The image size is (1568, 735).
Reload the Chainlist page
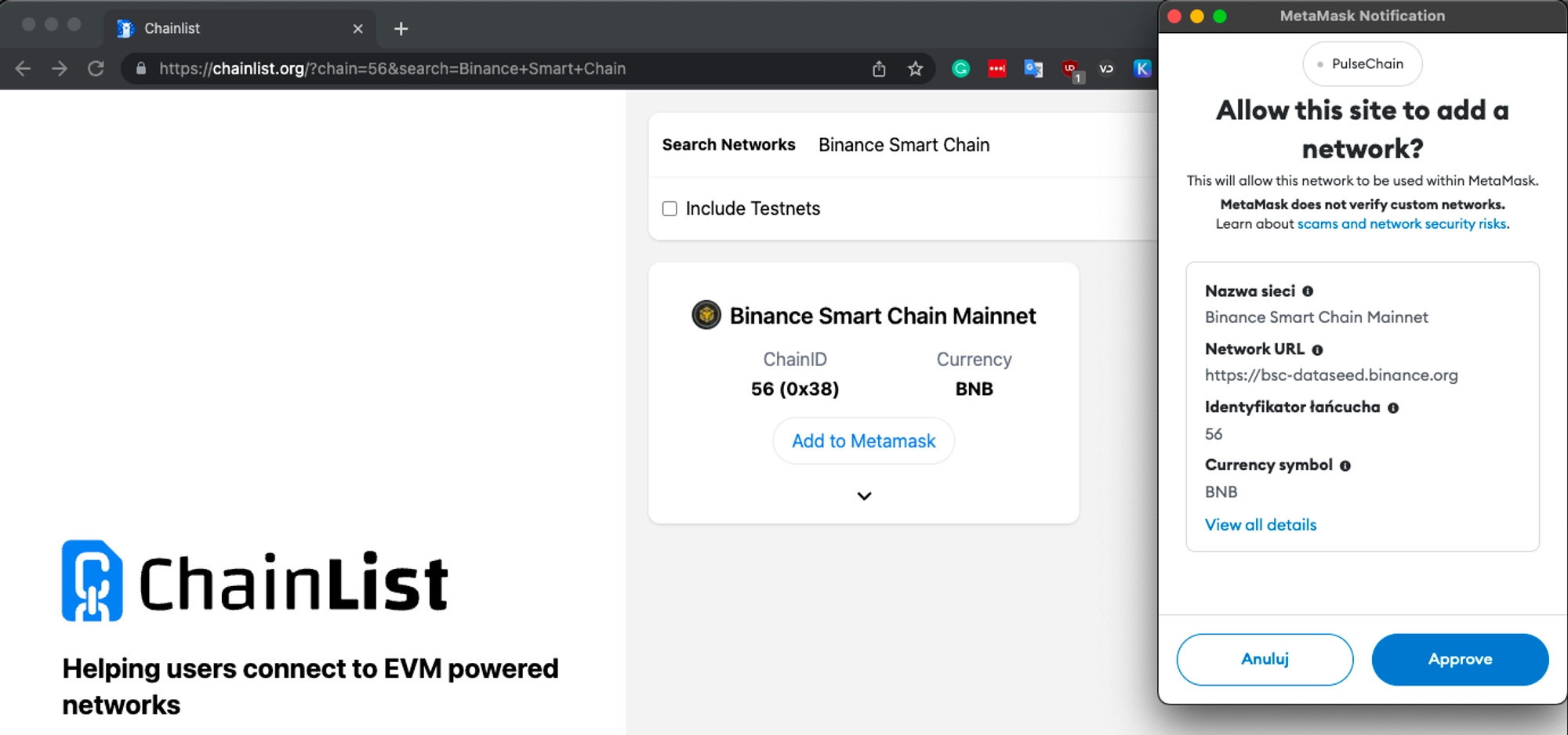(x=96, y=69)
